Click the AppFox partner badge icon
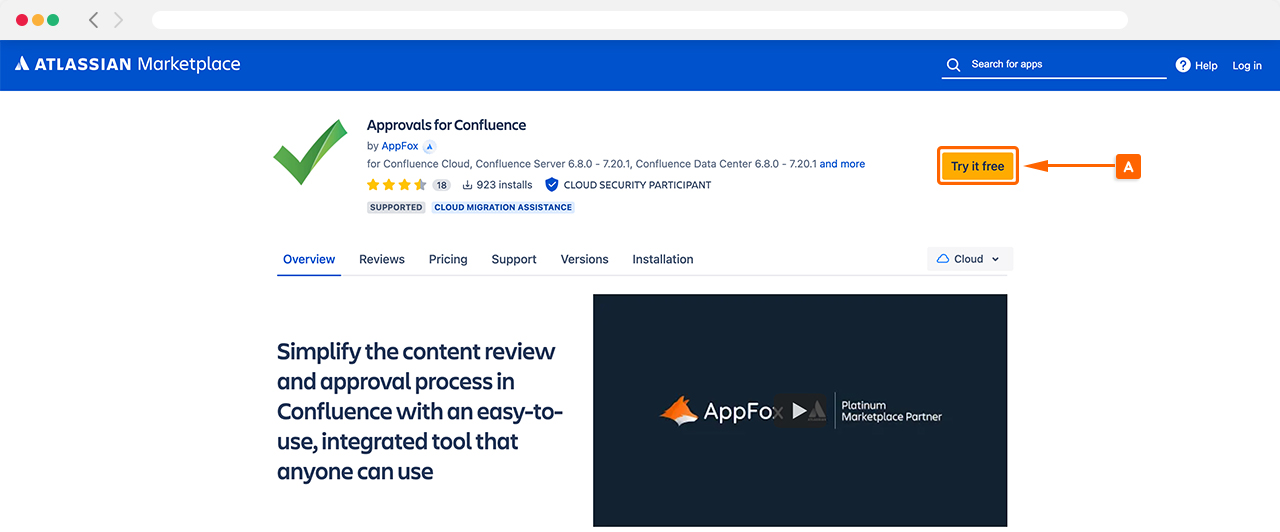1280x532 pixels. 430,146
